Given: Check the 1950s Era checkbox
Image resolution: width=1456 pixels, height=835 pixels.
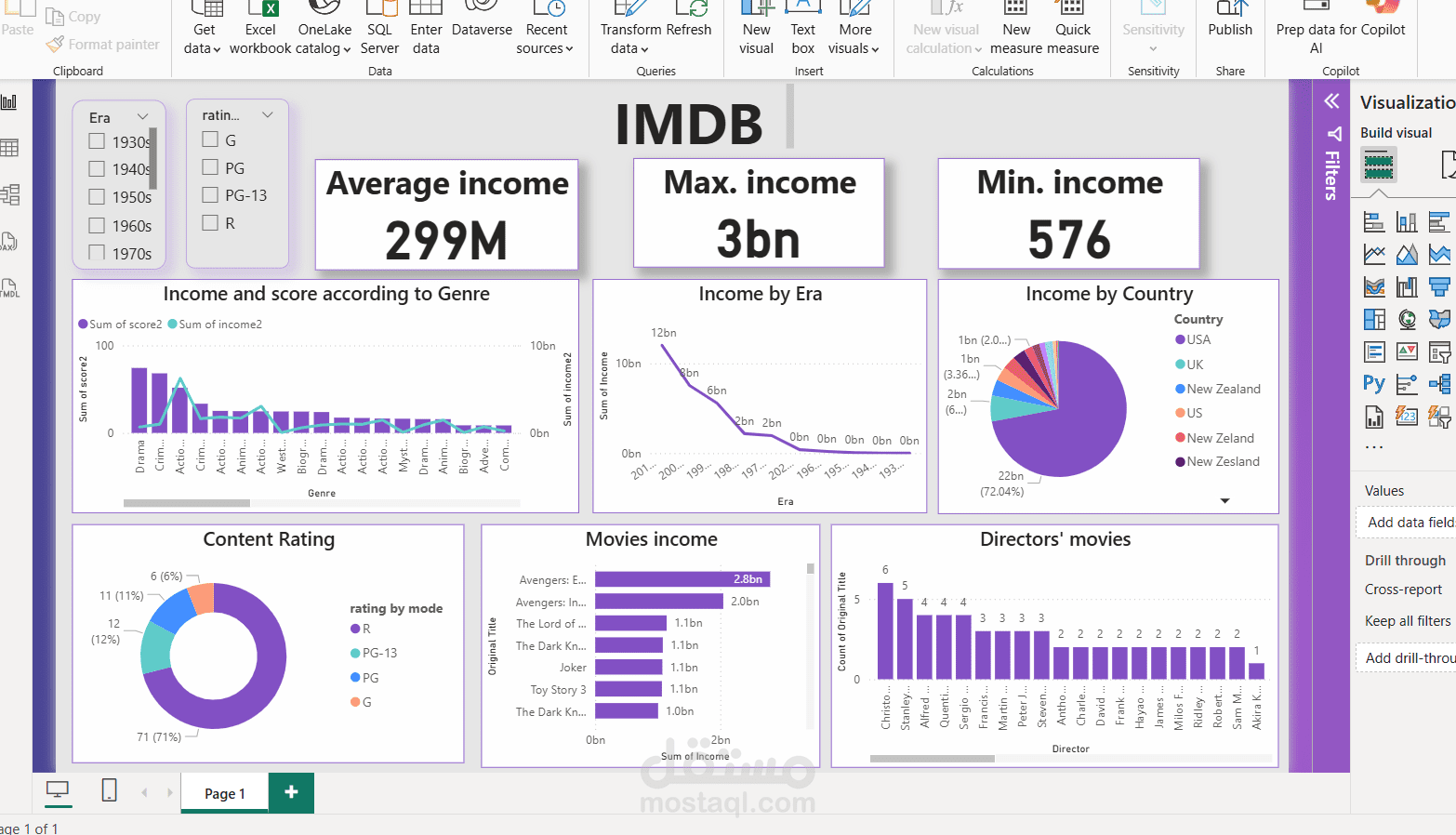Looking at the screenshot, I should click(97, 196).
